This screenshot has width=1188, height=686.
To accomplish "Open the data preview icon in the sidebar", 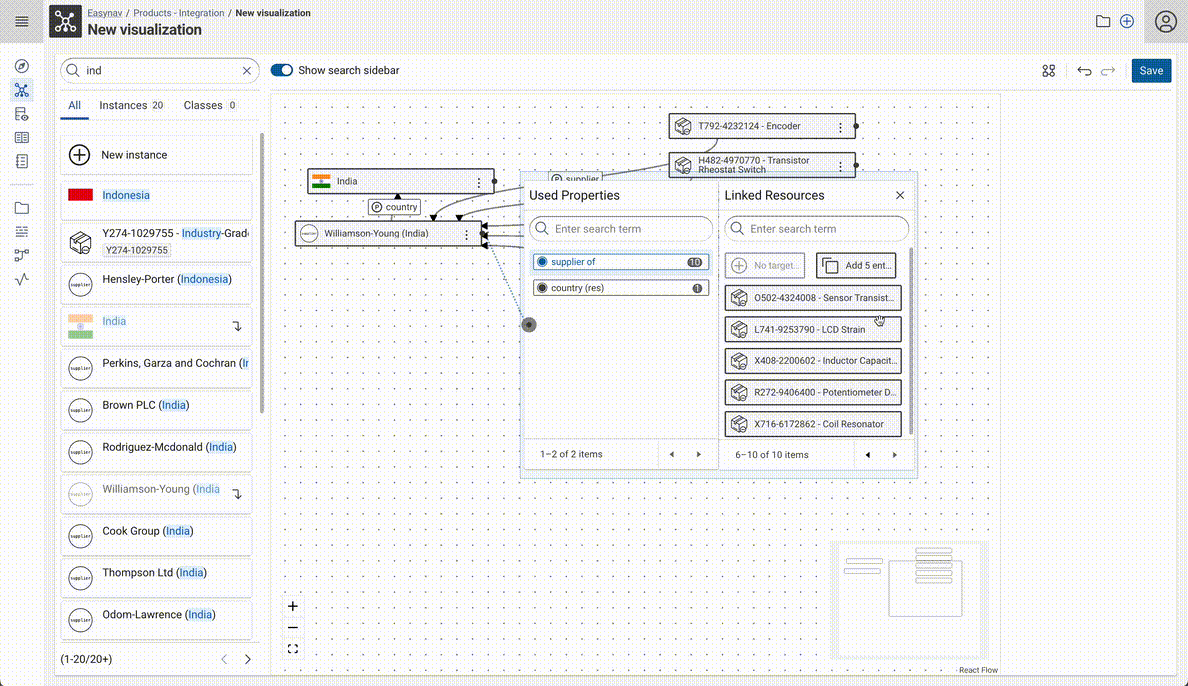I will (x=21, y=113).
